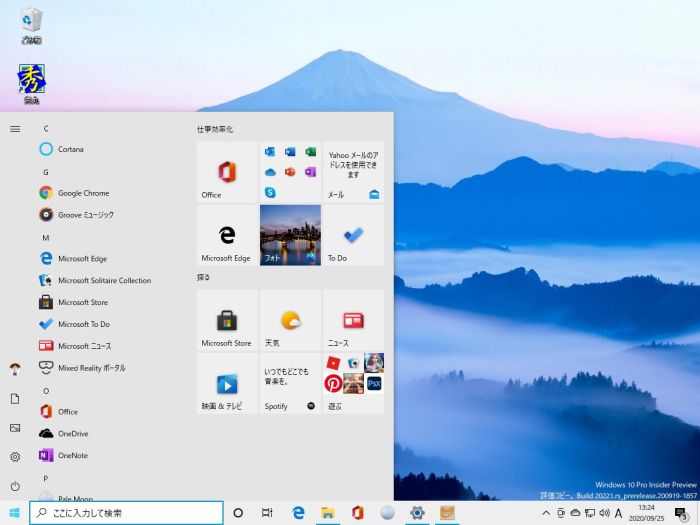Click the power button in start menu
Screen dimensions: 700x525
(x=15, y=486)
